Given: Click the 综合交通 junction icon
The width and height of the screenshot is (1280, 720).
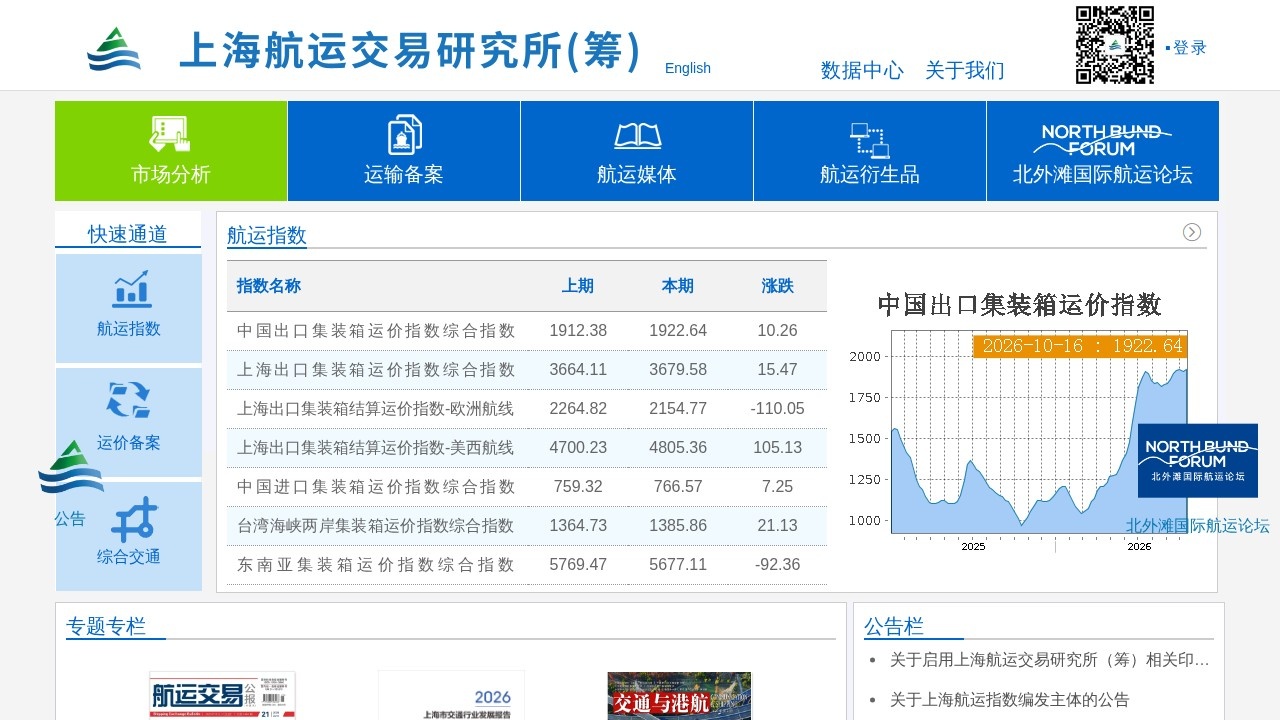Looking at the screenshot, I should coord(133,520).
